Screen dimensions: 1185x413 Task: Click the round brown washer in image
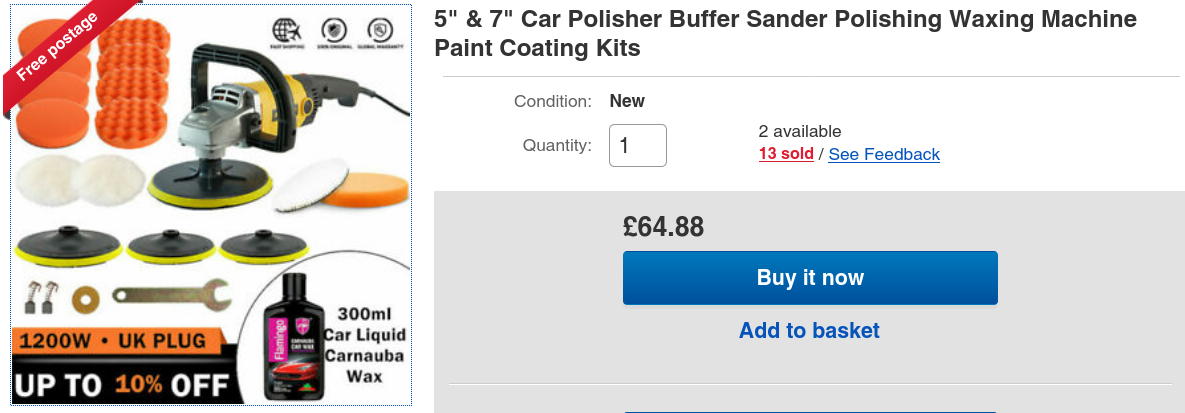pyautogui.click(x=83, y=296)
